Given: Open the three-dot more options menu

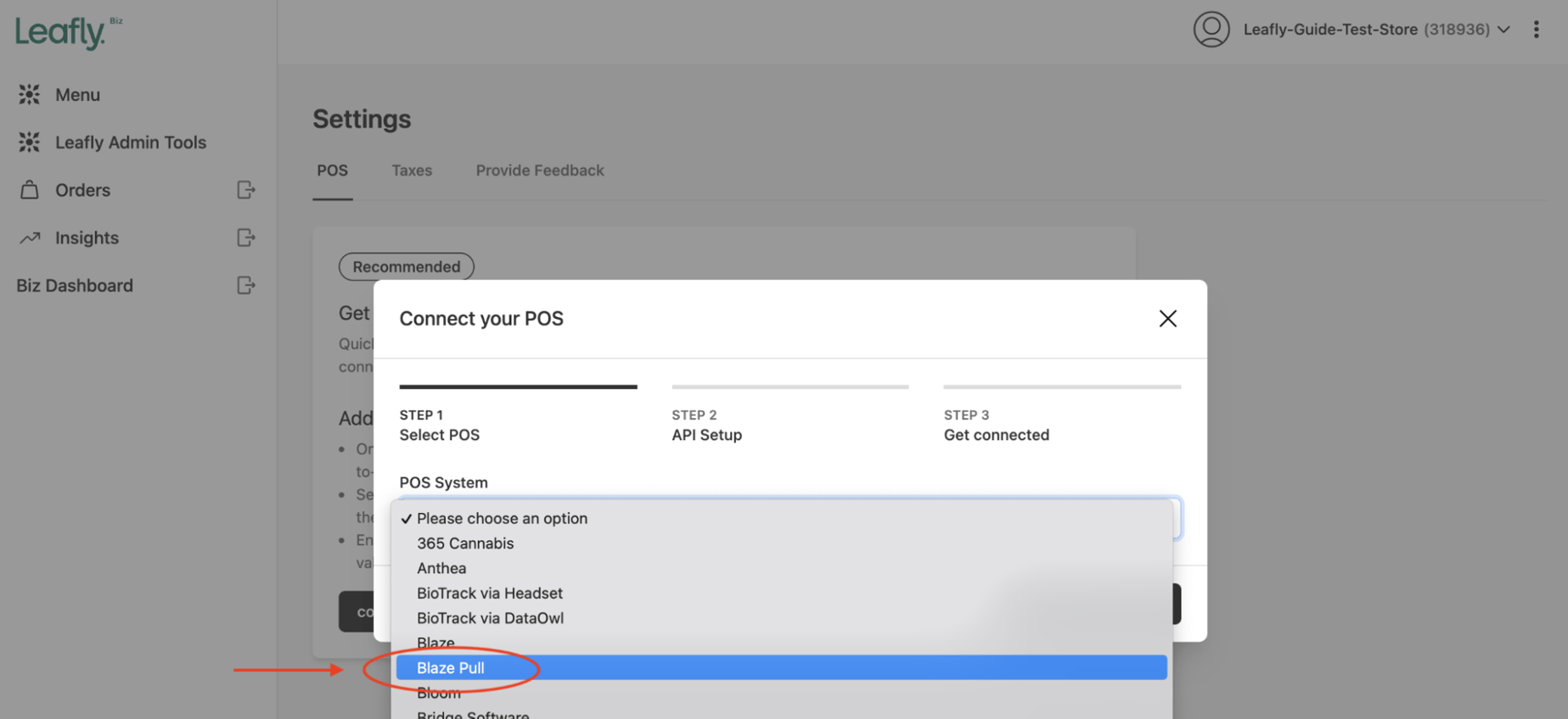Looking at the screenshot, I should tap(1536, 29).
